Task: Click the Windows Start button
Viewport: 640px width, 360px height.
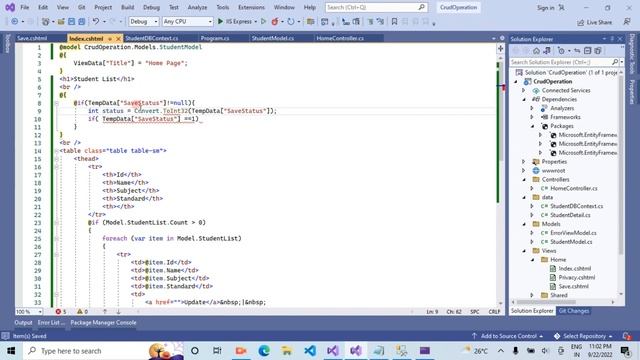Action: pos(11,351)
